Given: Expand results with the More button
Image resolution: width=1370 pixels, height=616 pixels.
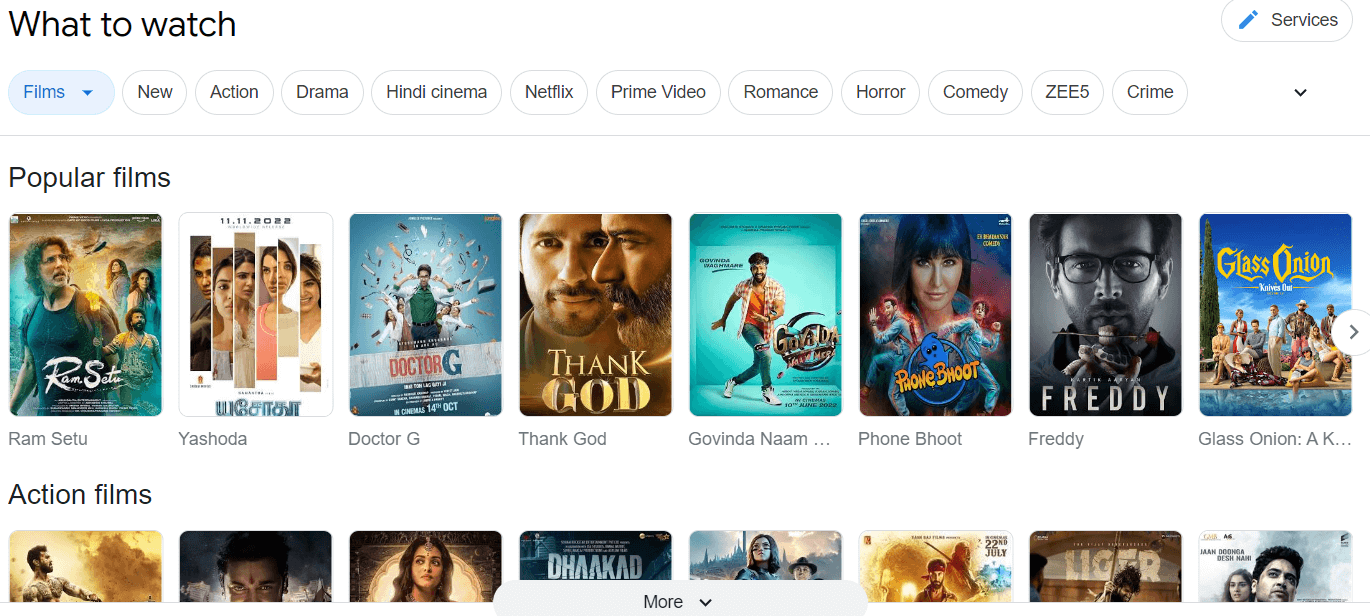Looking at the screenshot, I should 678,602.
